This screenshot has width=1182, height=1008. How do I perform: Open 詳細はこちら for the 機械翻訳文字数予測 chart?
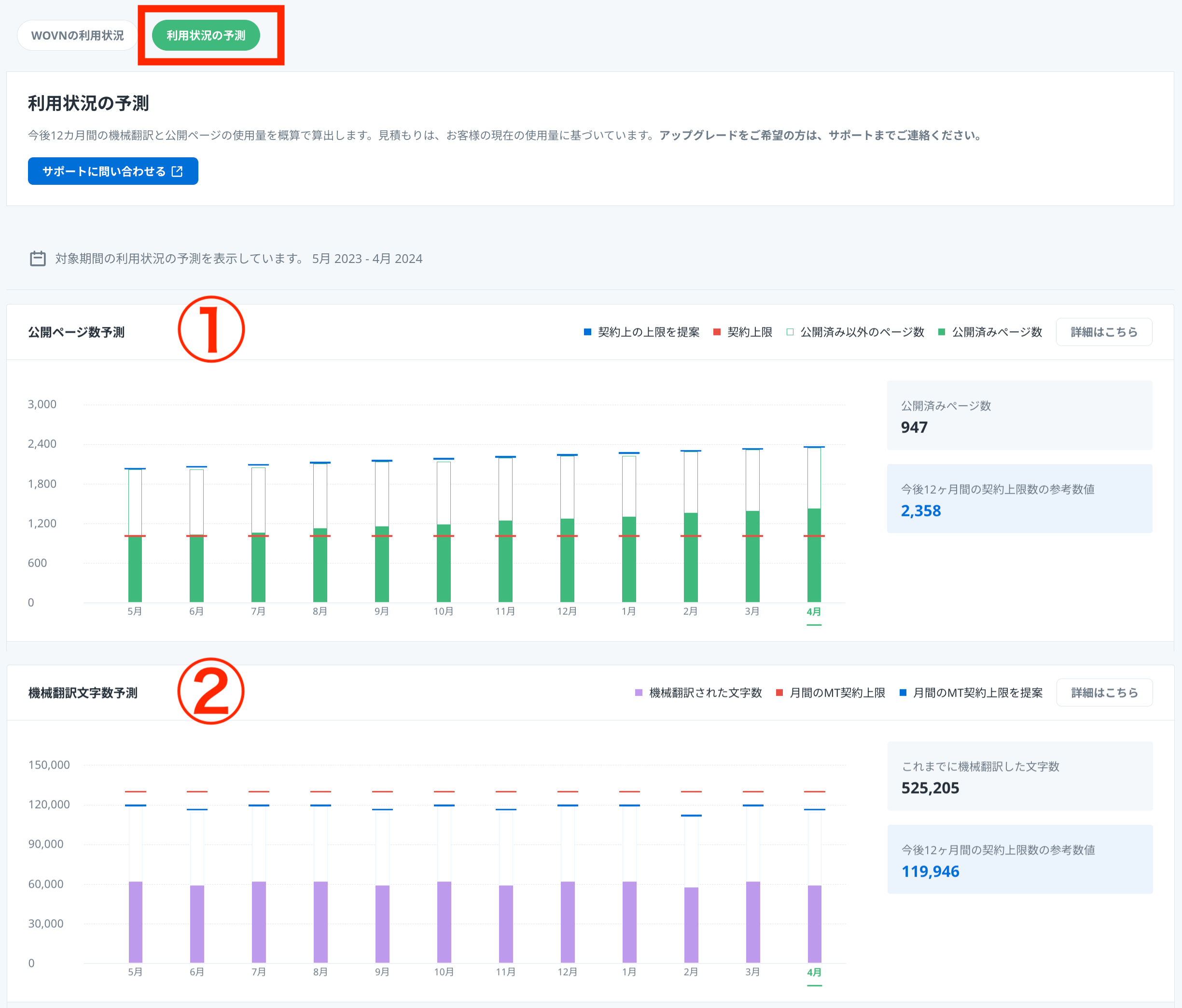(1104, 692)
